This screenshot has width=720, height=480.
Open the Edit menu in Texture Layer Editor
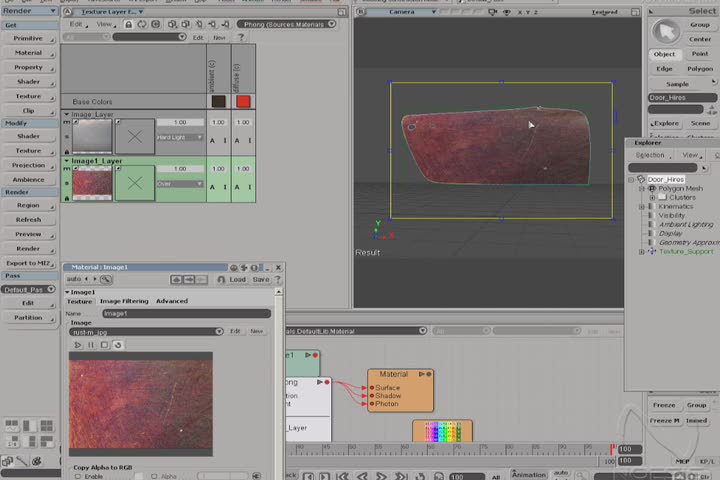(x=78, y=24)
